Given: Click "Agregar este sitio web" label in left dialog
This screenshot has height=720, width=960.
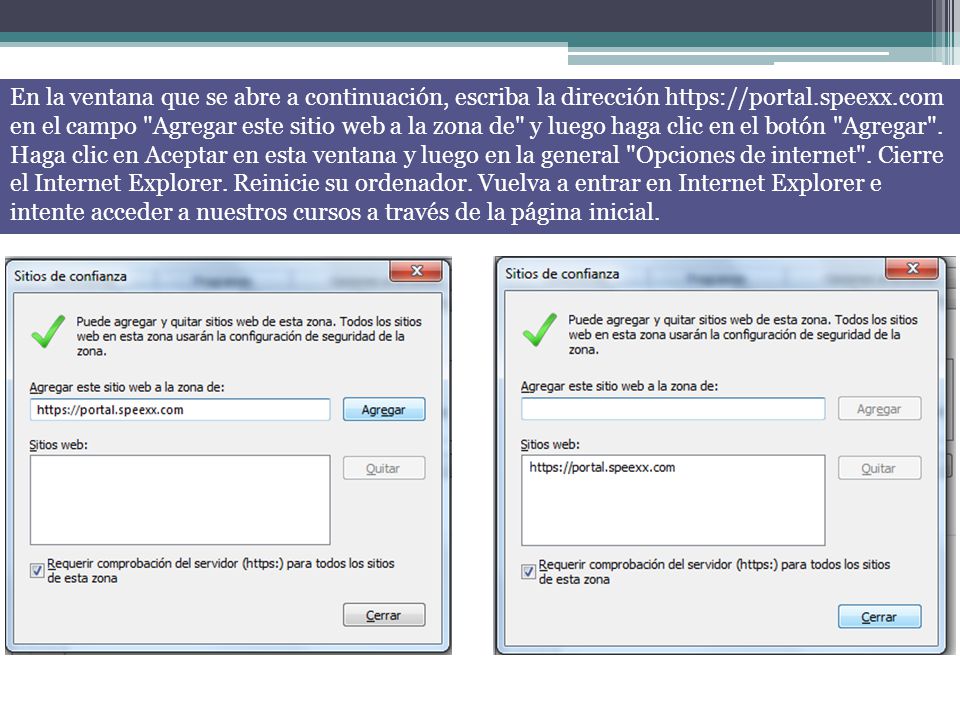Looking at the screenshot, I should click(x=127, y=387).
